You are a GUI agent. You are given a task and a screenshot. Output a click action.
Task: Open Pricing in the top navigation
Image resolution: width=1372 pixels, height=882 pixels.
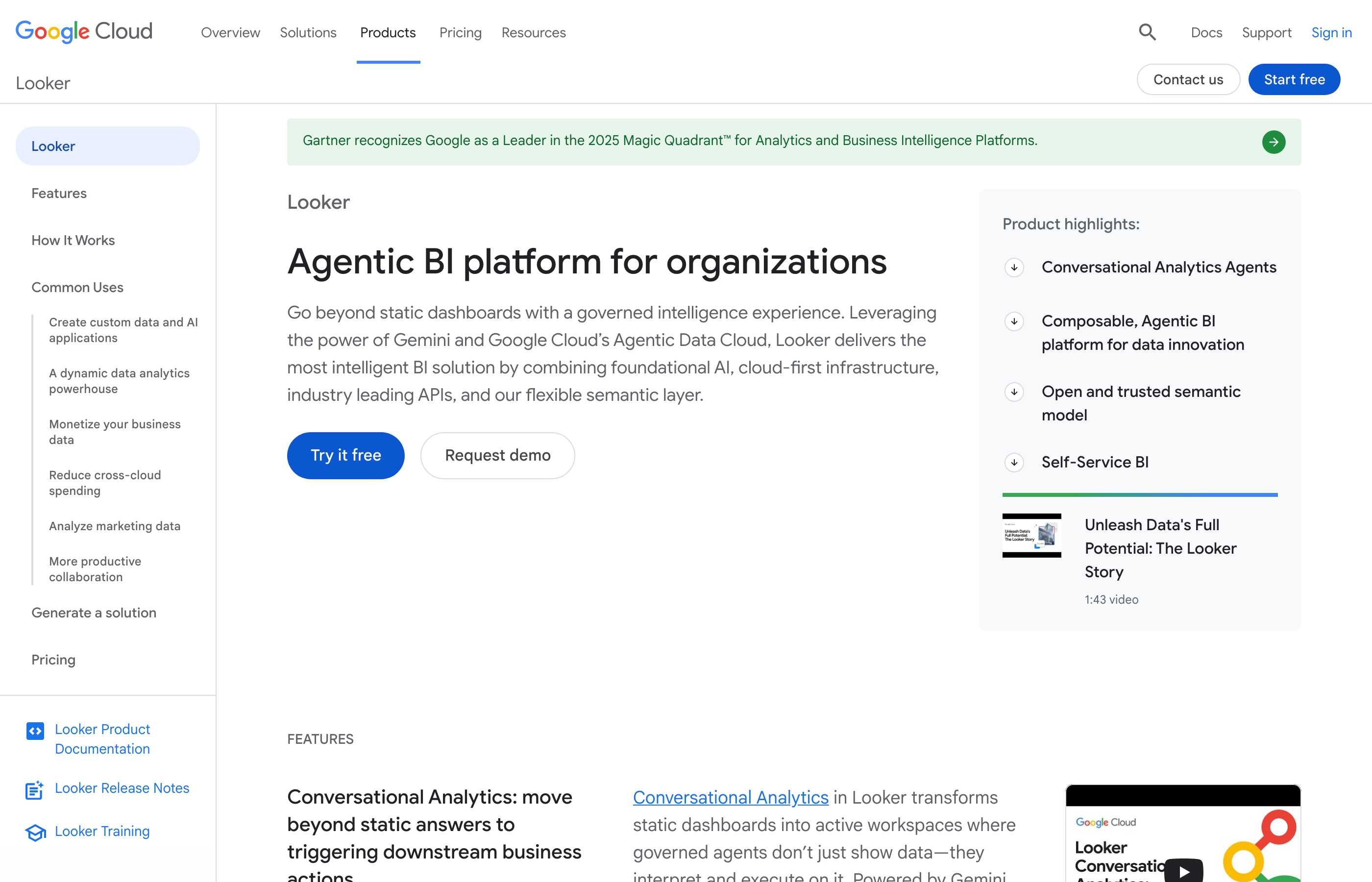coord(461,33)
